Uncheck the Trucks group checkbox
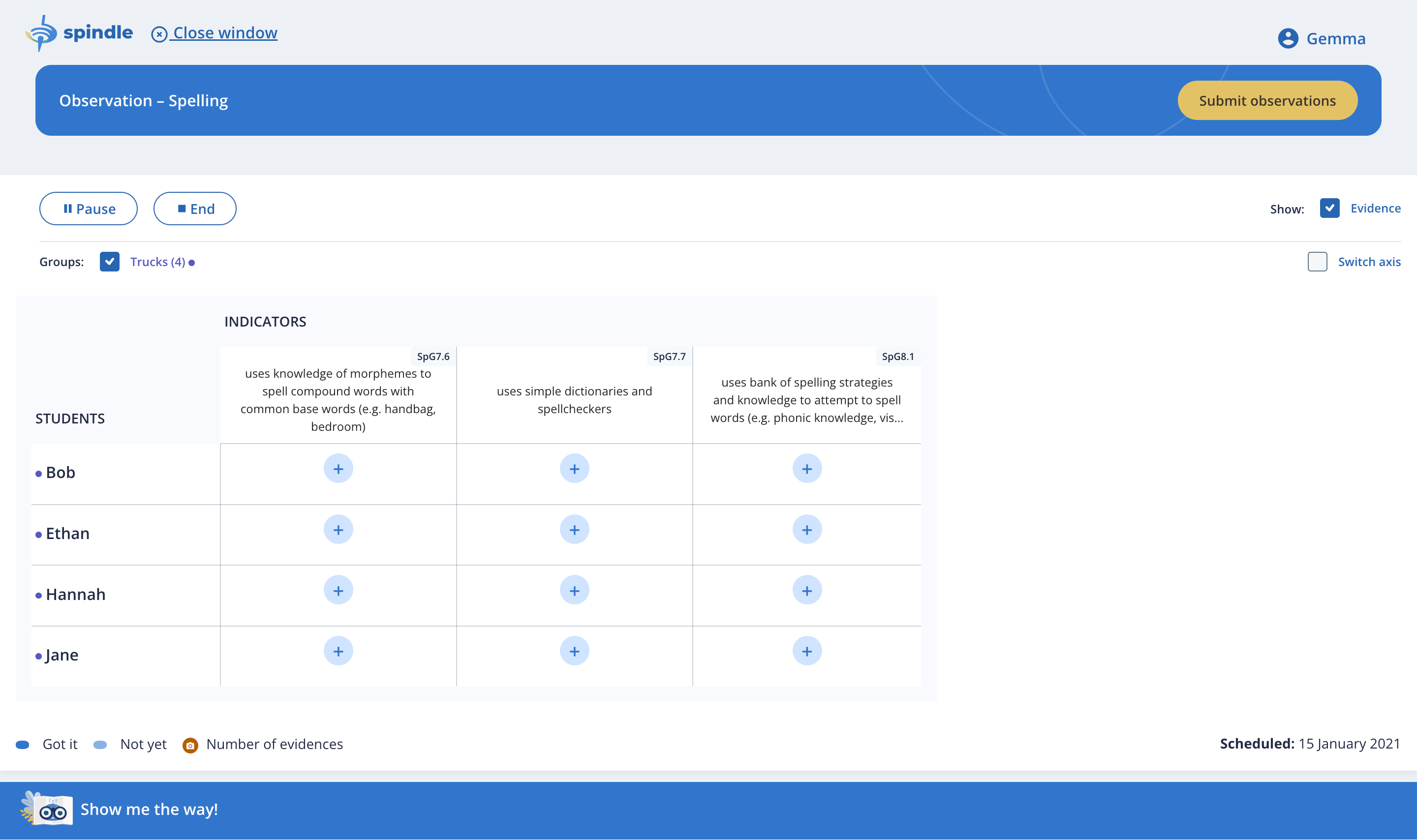Viewport: 1417px width, 840px height. click(x=109, y=262)
